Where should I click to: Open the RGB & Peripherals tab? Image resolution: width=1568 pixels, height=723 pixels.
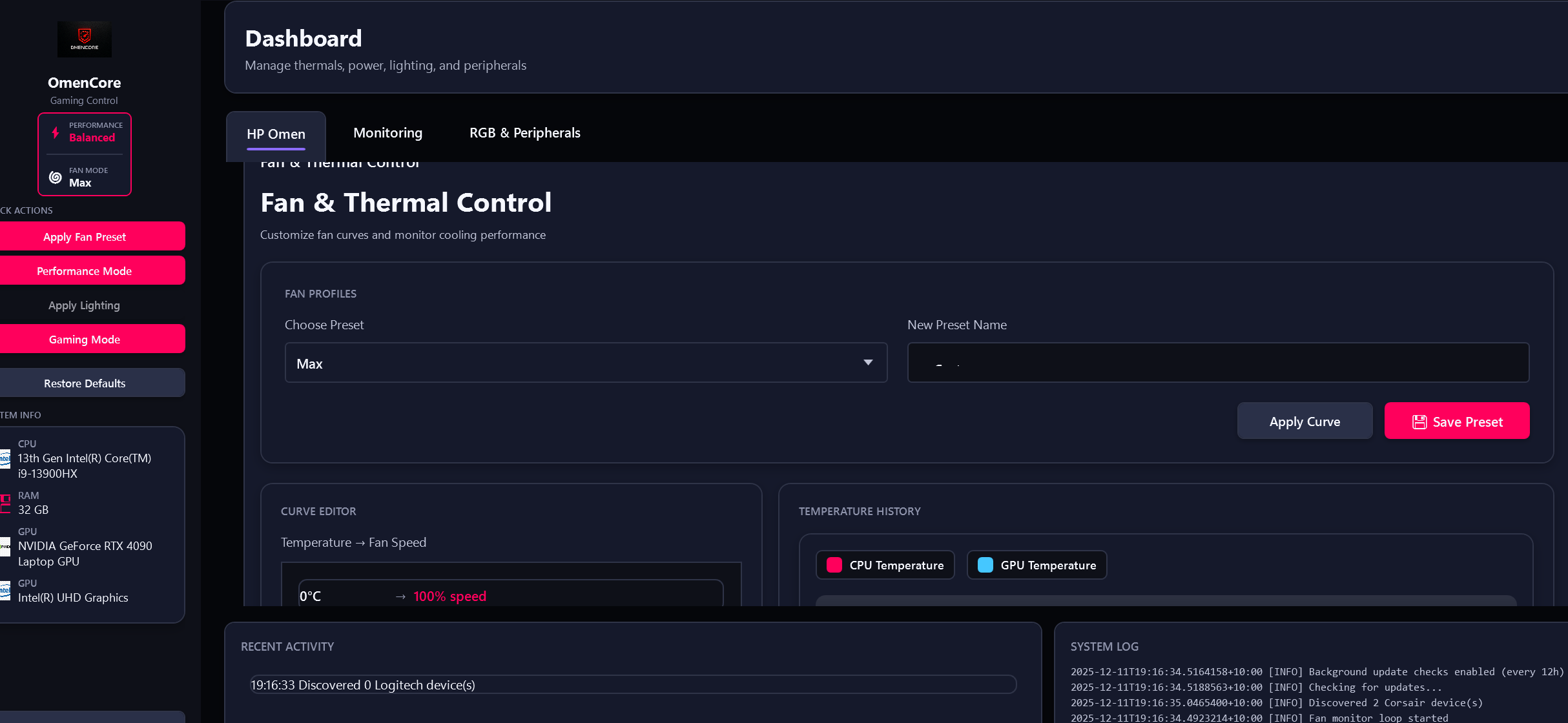[x=524, y=133]
